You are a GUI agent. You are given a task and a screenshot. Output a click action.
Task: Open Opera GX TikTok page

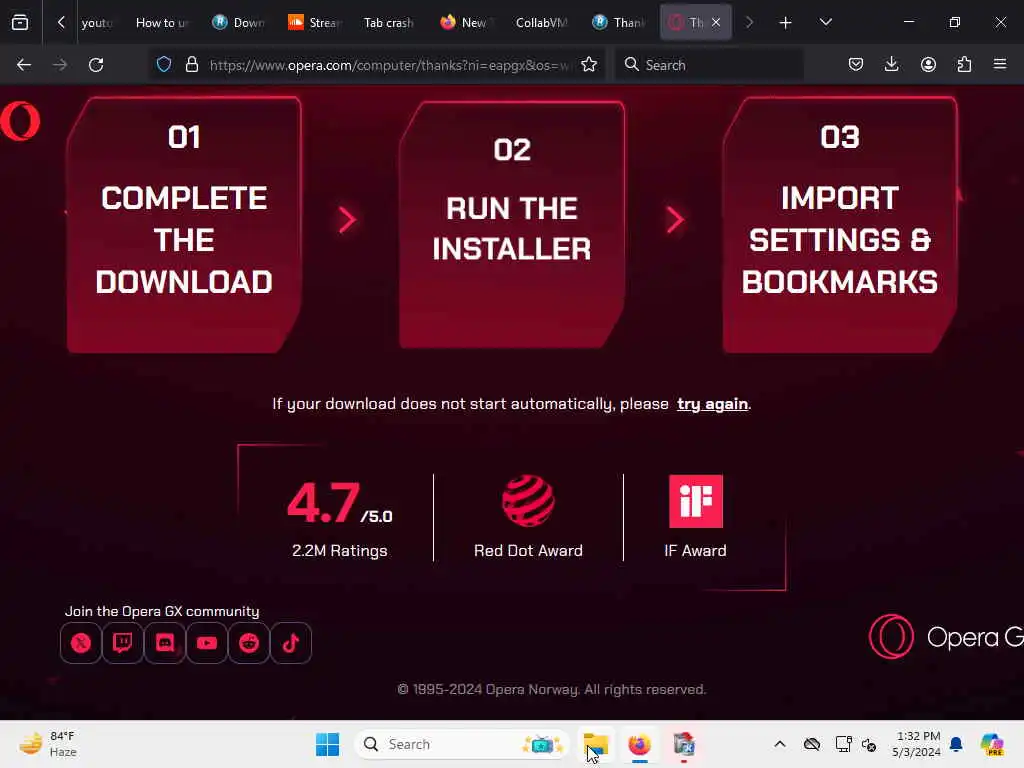[x=291, y=643]
